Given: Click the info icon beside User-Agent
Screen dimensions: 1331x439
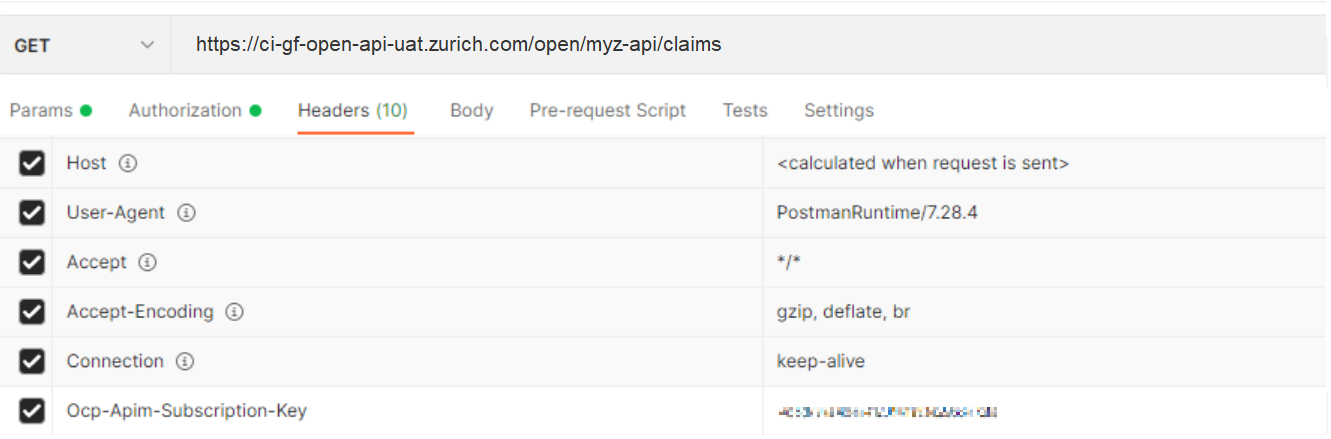Looking at the screenshot, I should pos(187,213).
